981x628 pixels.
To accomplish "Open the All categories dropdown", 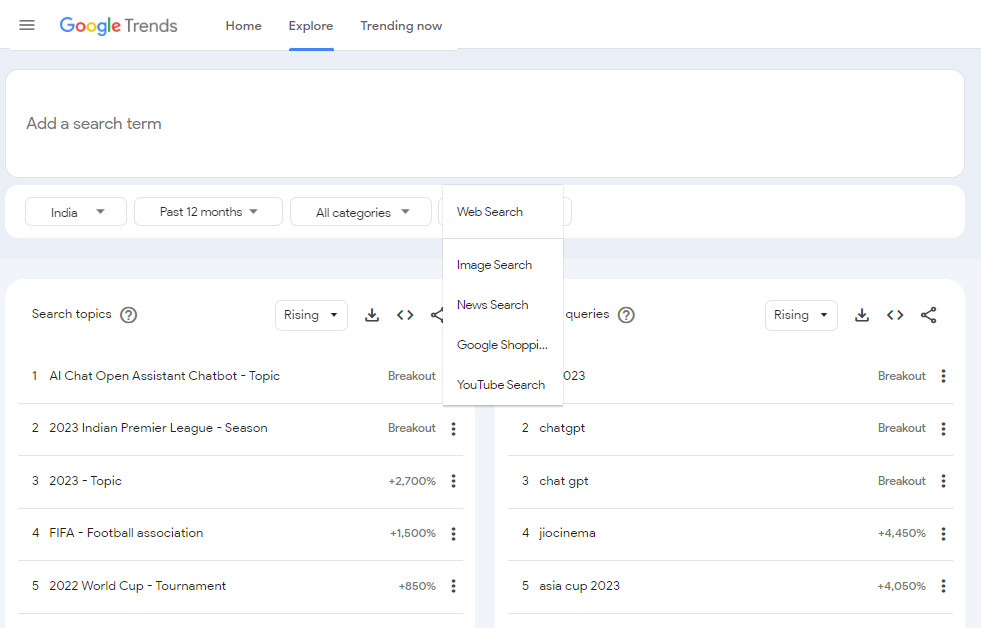I will (361, 212).
